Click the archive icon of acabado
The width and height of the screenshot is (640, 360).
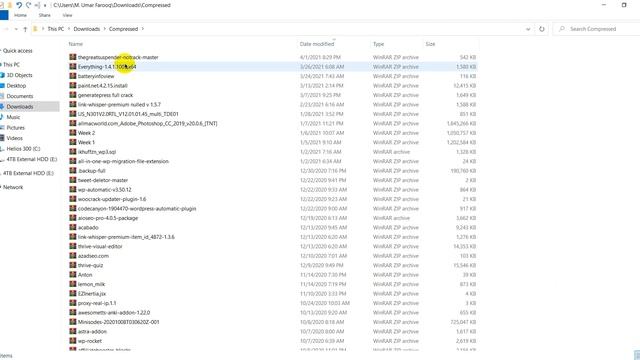click(x=73, y=227)
